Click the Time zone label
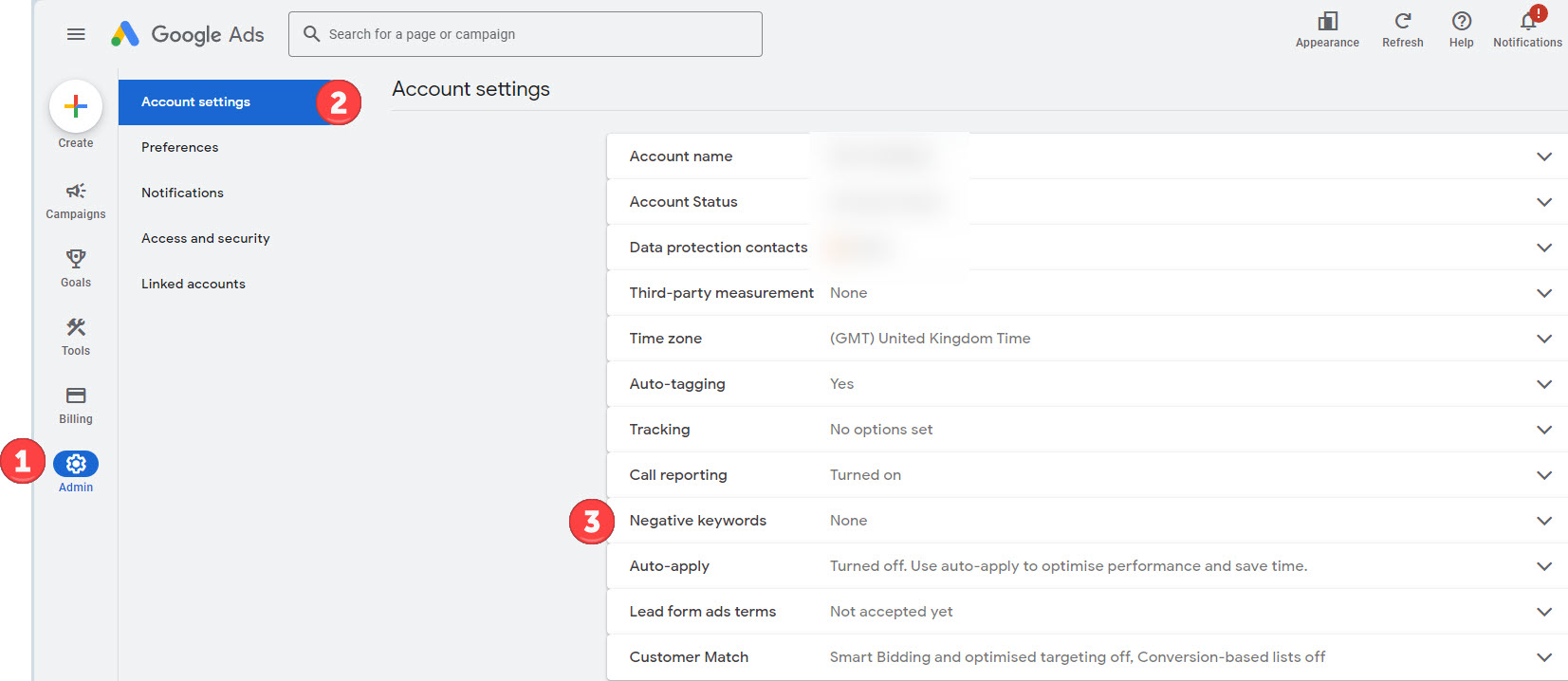 (666, 339)
